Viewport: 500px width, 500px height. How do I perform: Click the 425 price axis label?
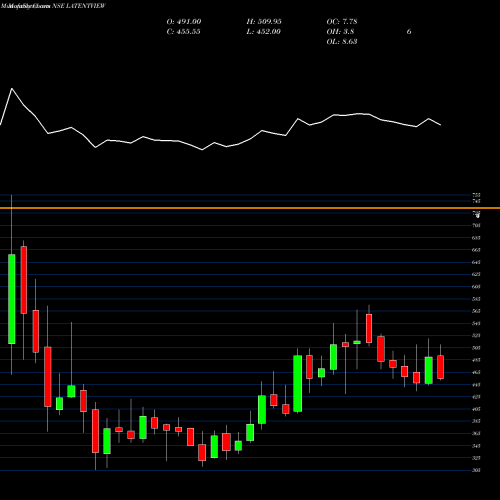[476, 397]
